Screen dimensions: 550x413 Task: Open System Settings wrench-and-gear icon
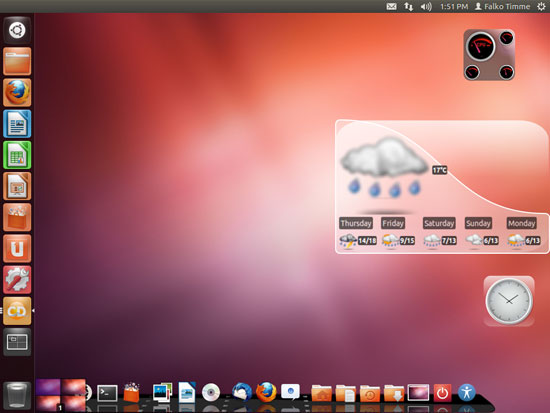tap(17, 280)
